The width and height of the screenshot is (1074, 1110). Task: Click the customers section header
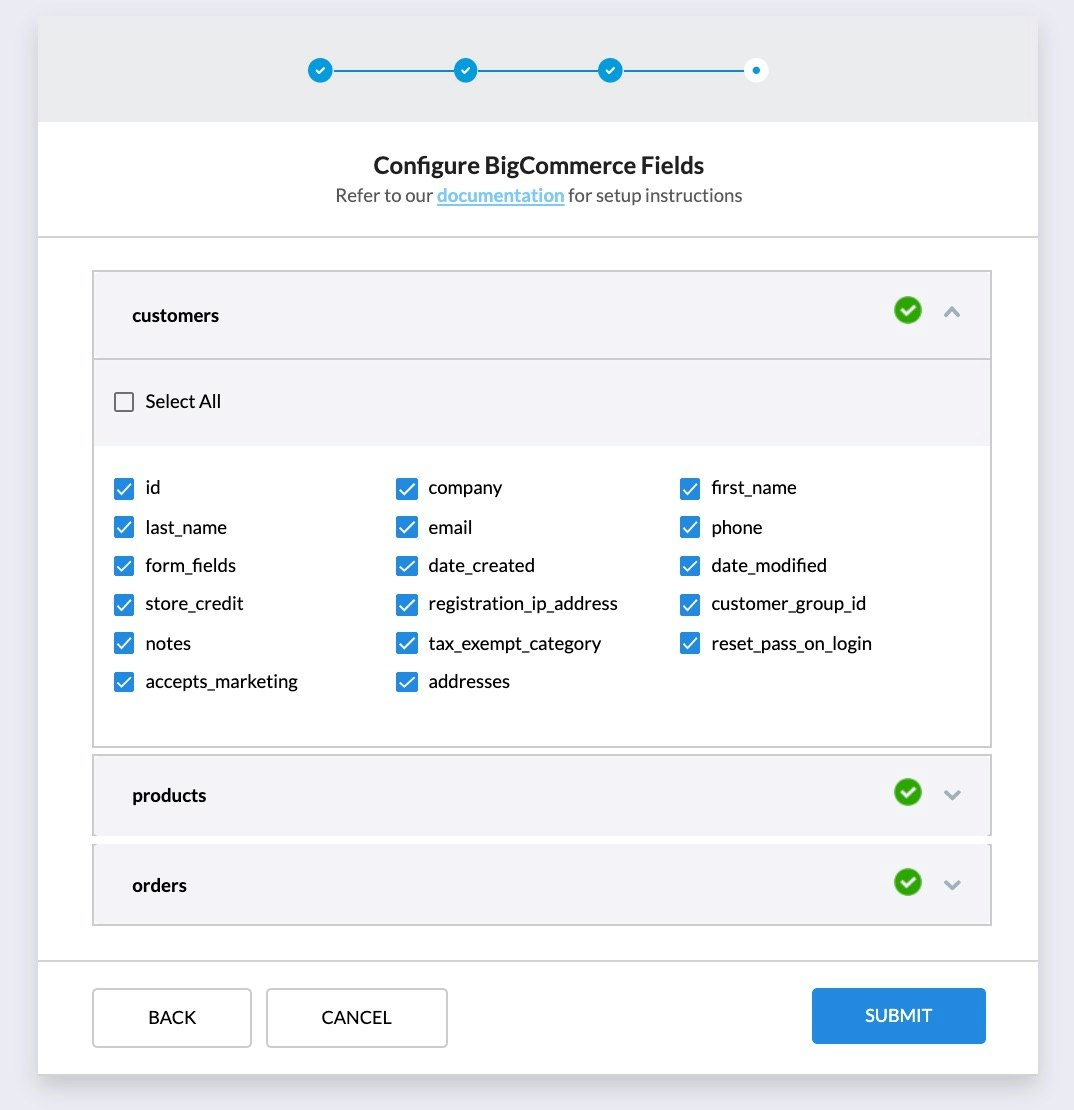point(542,315)
